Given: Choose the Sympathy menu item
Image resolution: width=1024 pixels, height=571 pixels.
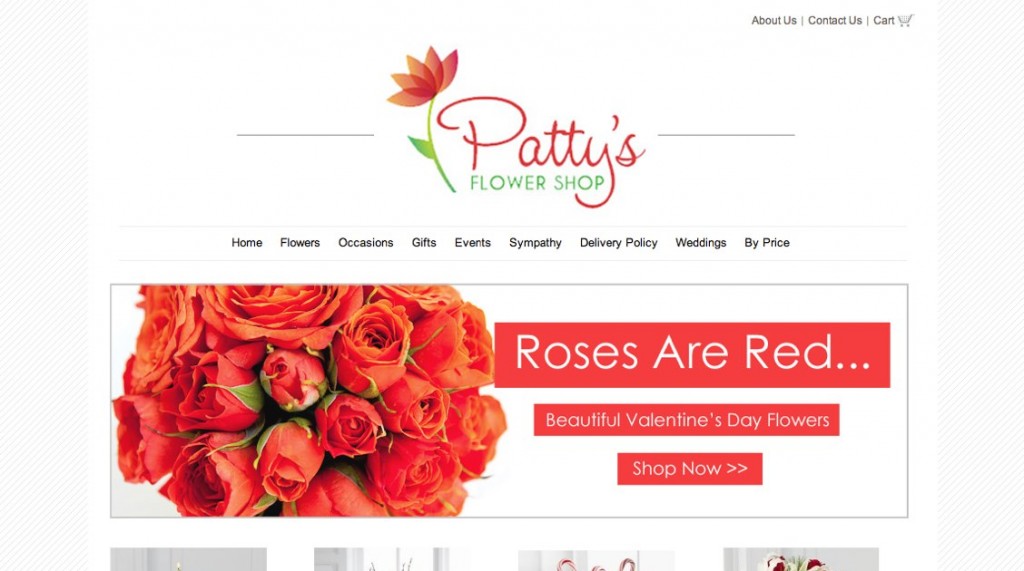Looking at the screenshot, I should [x=536, y=243].
